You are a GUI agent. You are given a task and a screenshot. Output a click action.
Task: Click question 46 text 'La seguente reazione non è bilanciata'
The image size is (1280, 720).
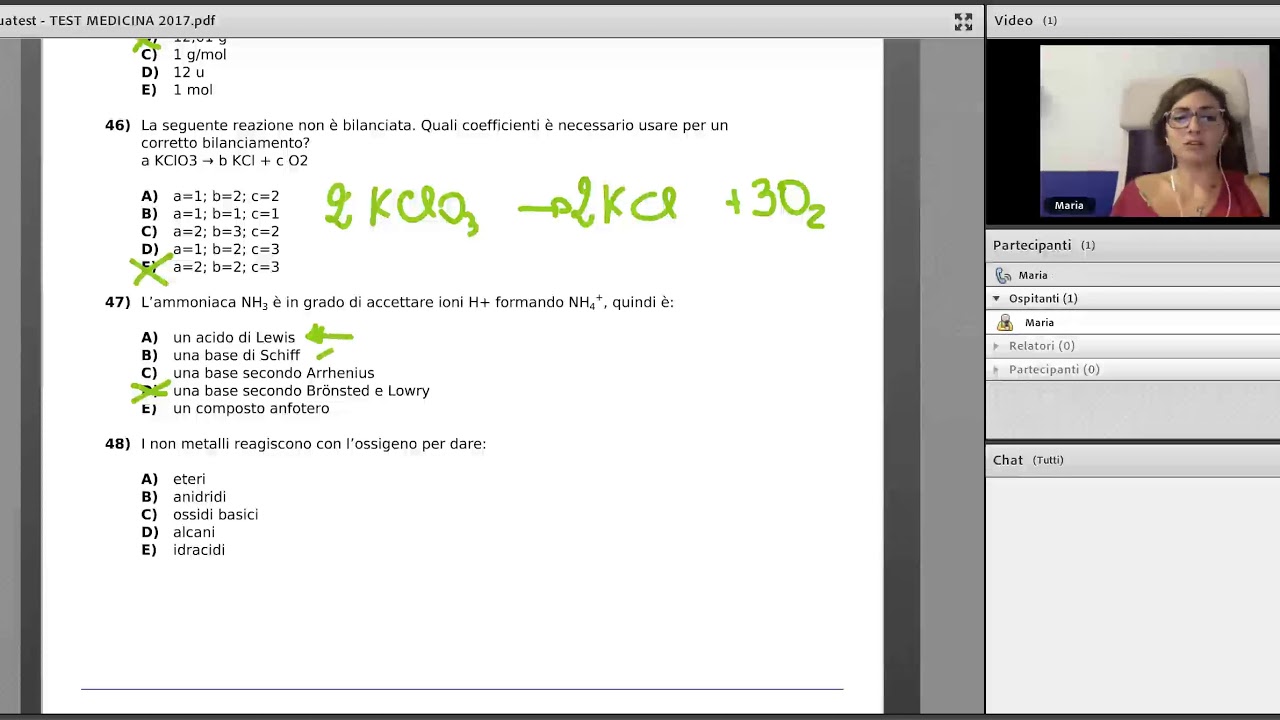[279, 125]
